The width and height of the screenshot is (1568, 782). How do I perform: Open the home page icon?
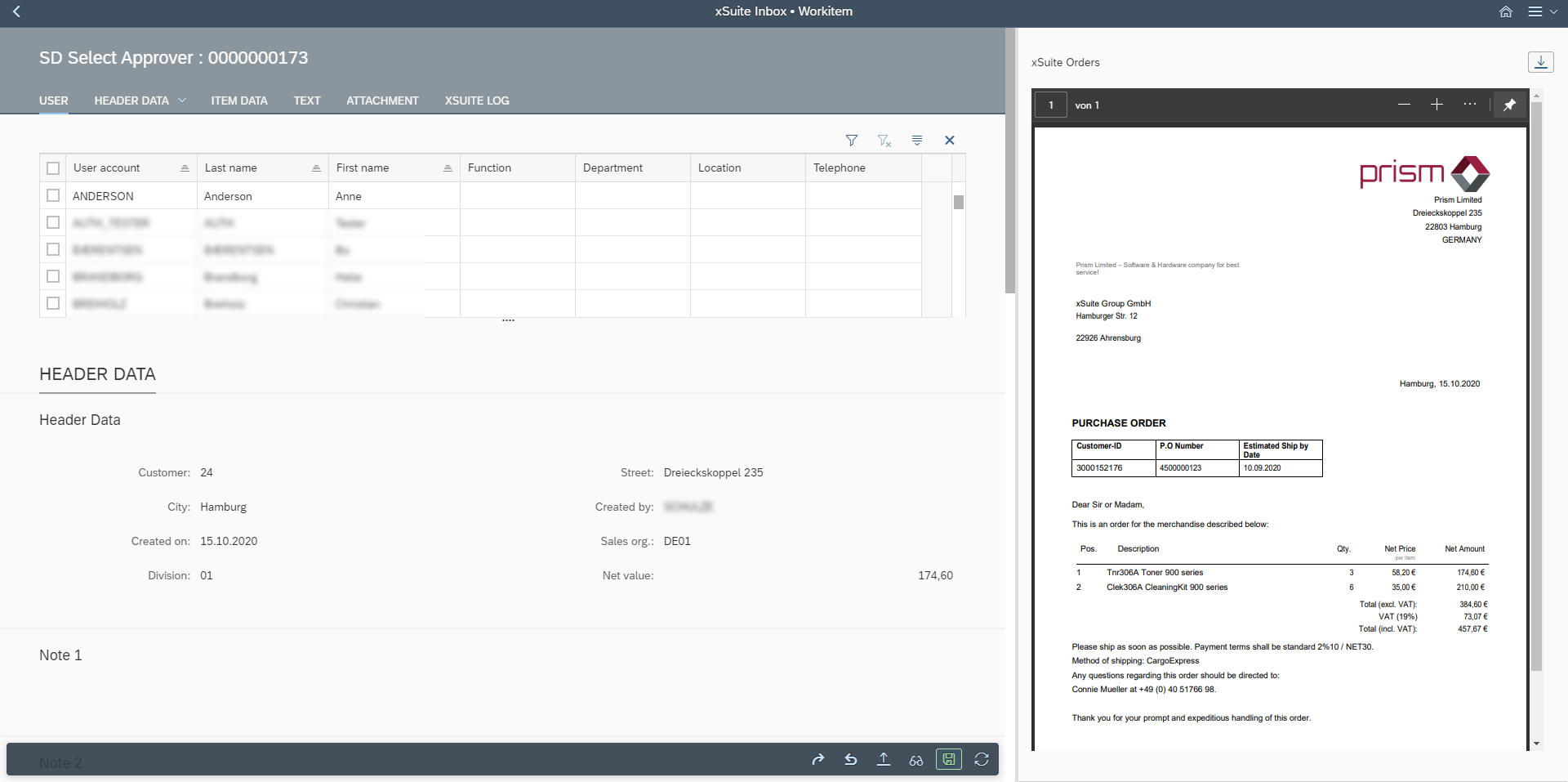(x=1506, y=11)
